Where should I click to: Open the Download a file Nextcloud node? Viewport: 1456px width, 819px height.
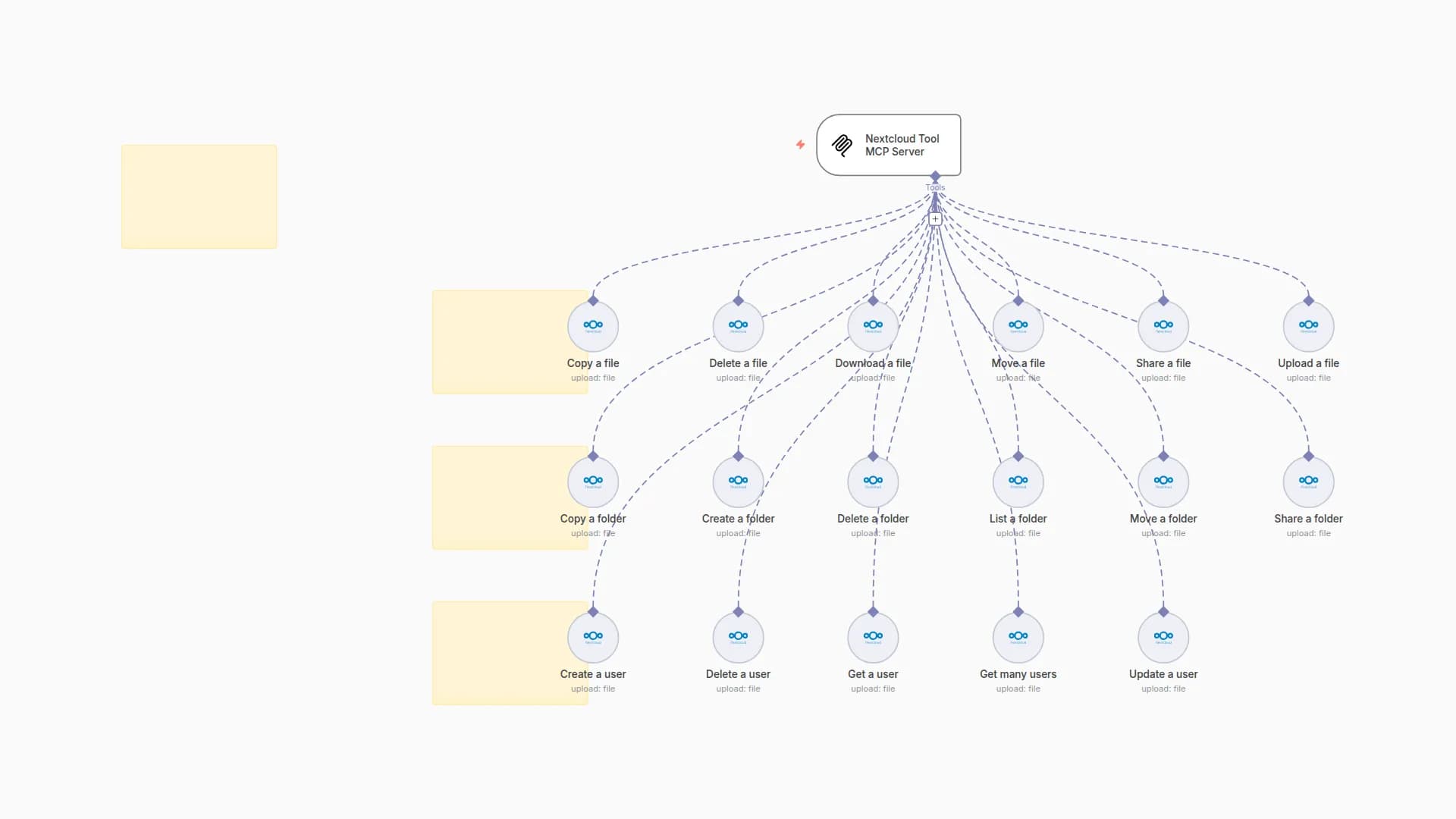873,325
